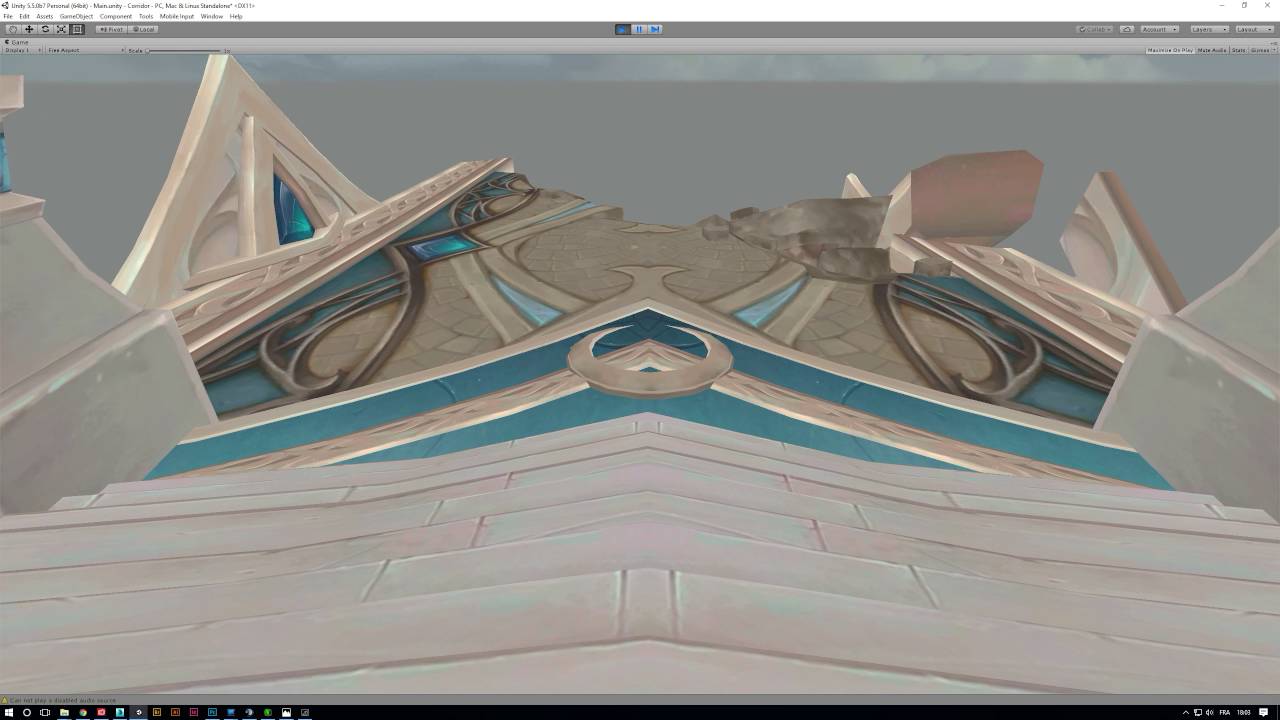Open the GameObject menu

tap(76, 16)
